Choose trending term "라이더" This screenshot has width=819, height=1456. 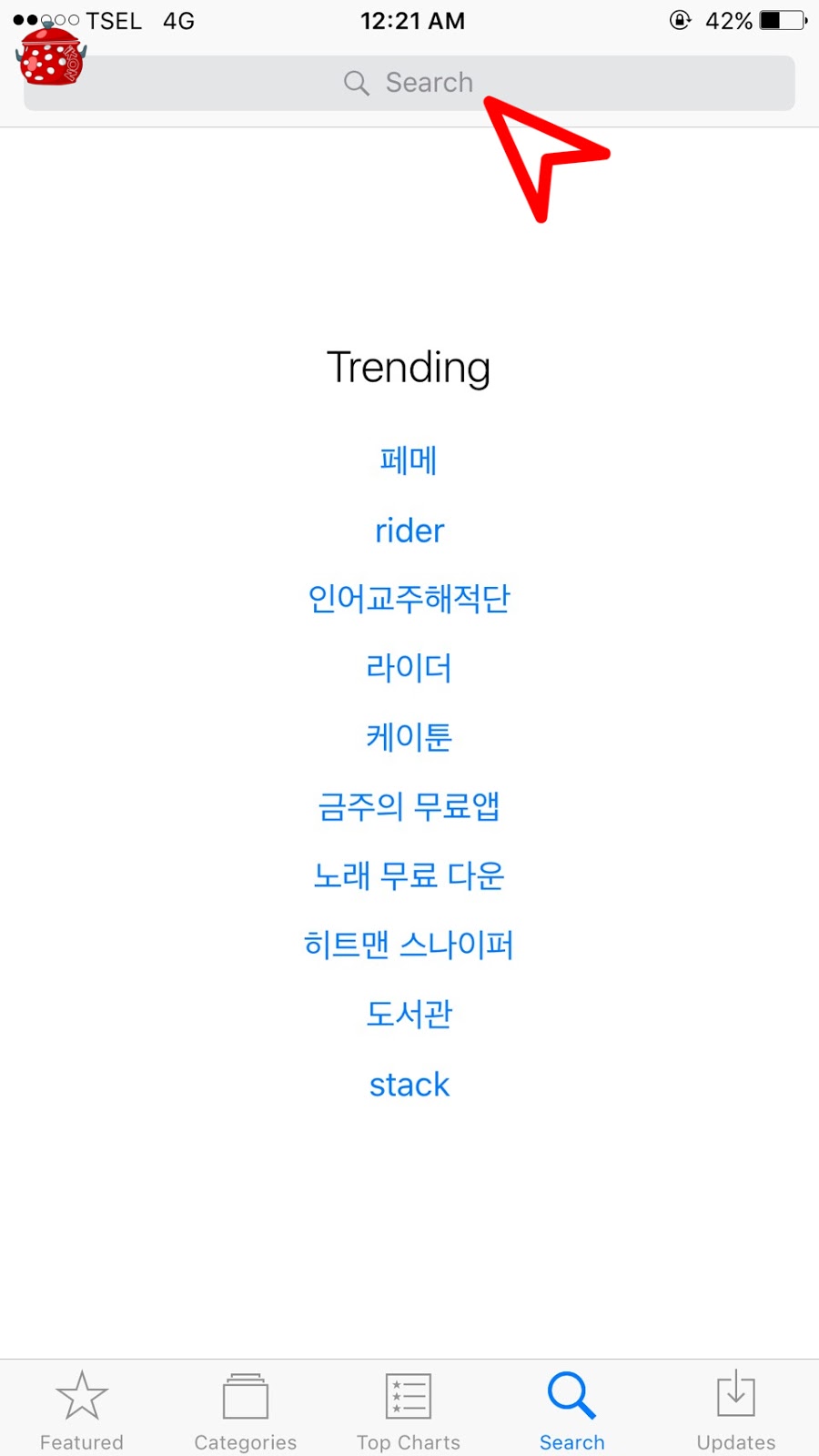409,668
